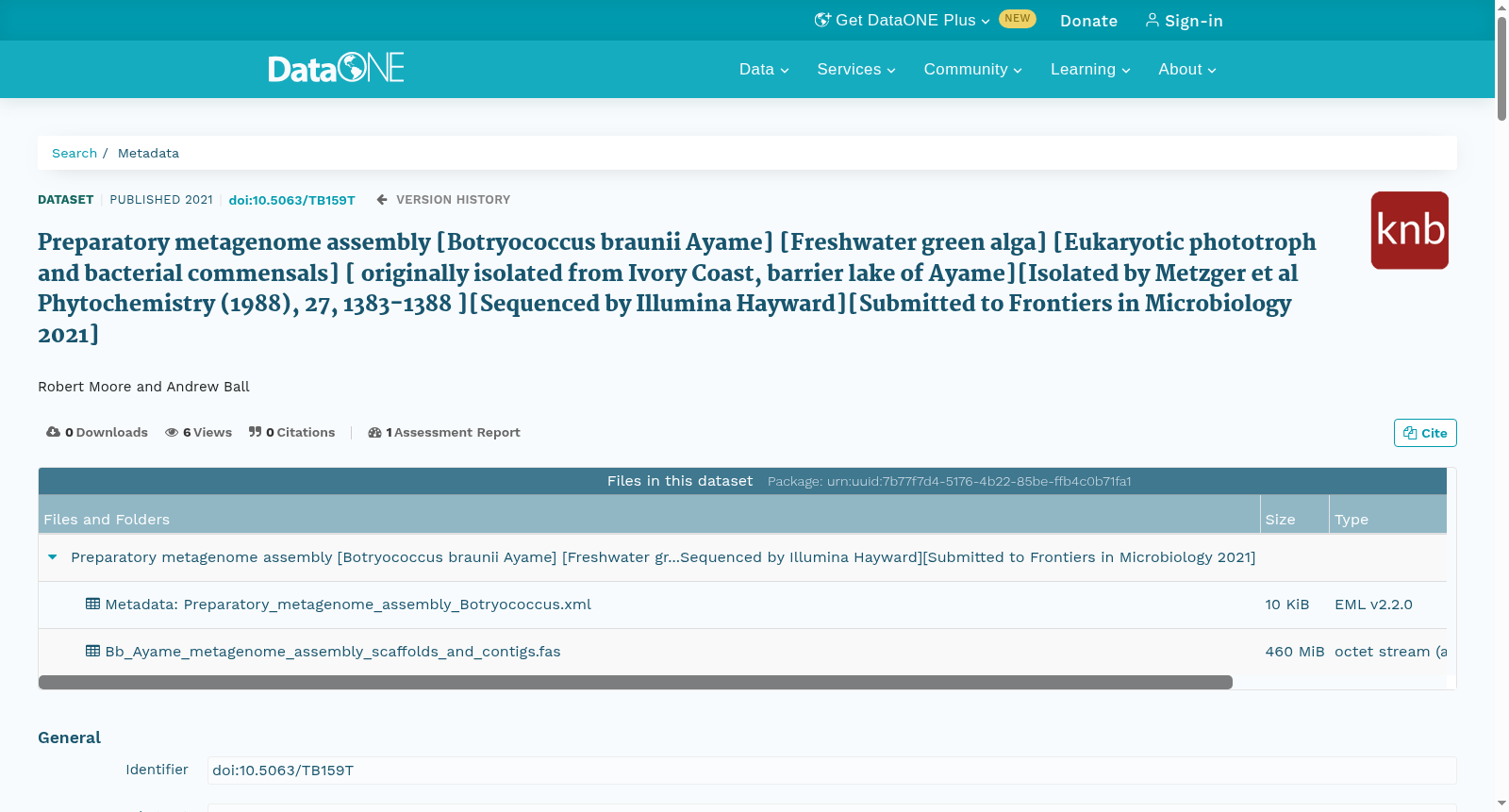Image resolution: width=1509 pixels, height=812 pixels.
Task: Click authors Robert Moore and Andrew Ball
Action: point(143,387)
